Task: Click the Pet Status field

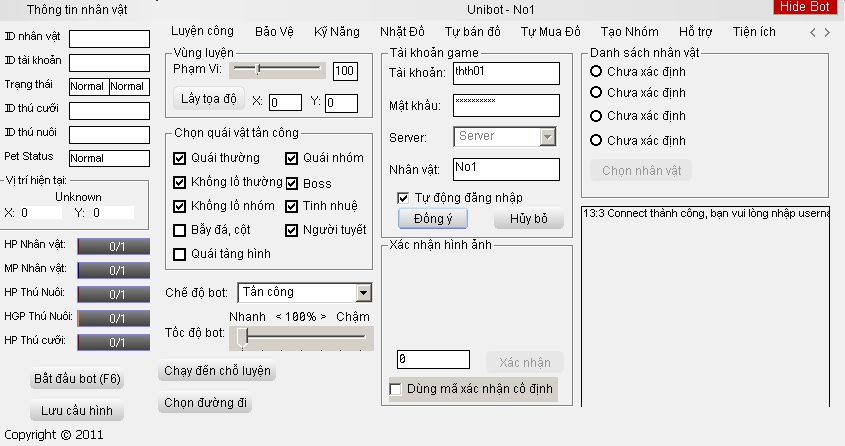Action: coord(109,158)
